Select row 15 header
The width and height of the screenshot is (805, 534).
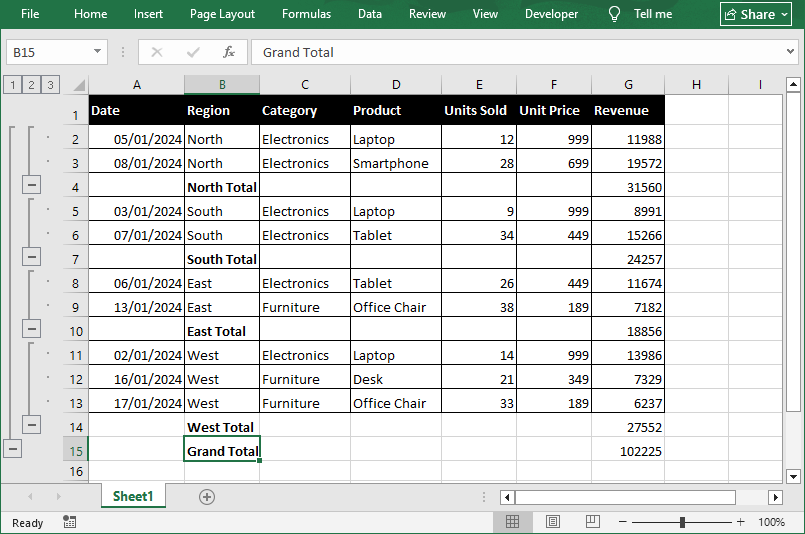[x=75, y=451]
